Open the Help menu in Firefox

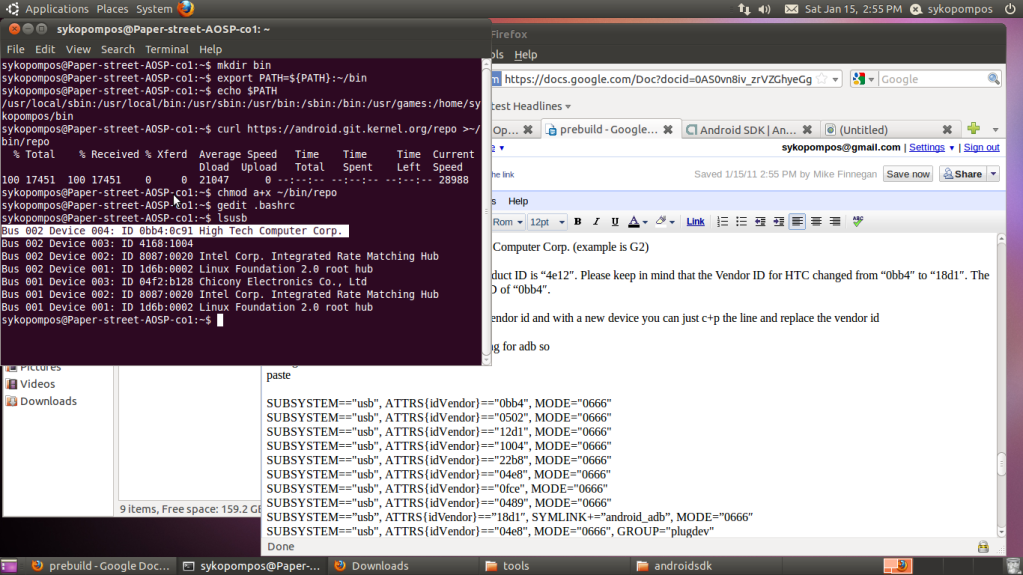click(x=525, y=55)
